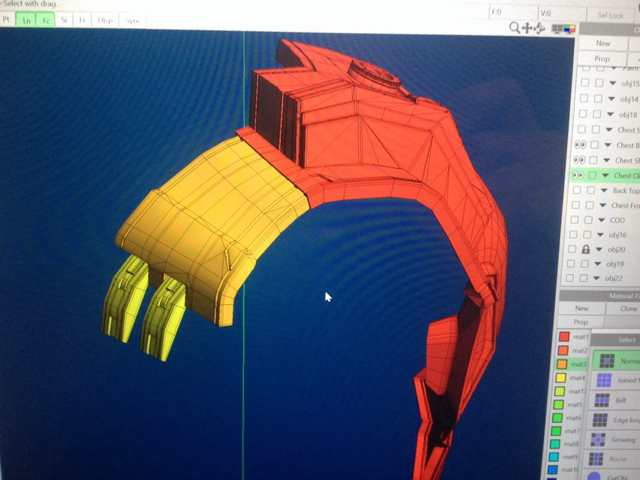Toggle Pt point display button
Screen dimensions: 640x480
tap(6, 19)
